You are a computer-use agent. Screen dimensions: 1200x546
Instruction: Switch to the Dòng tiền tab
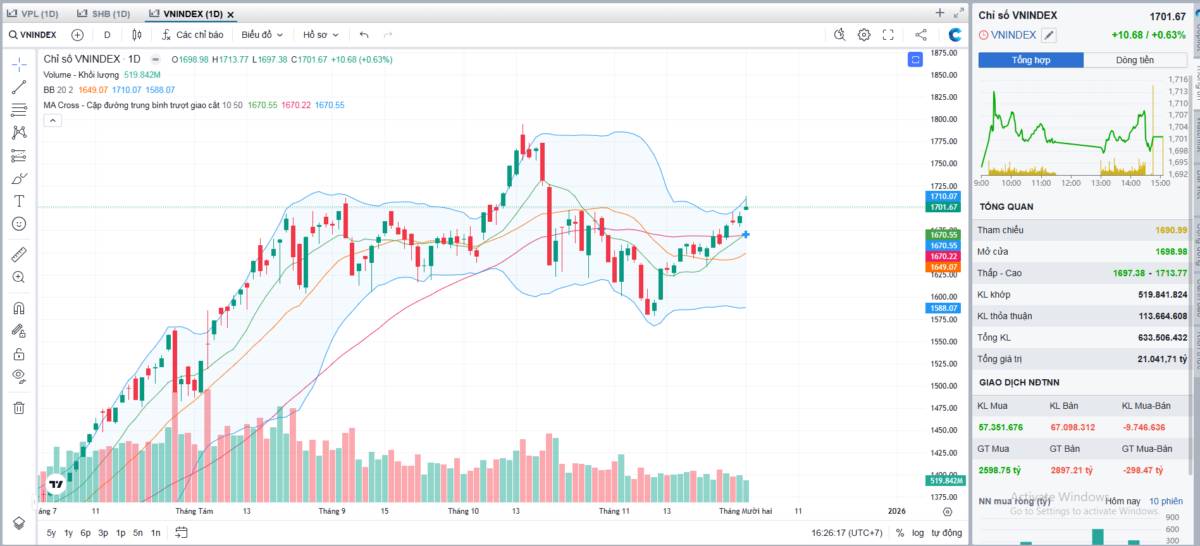click(1133, 60)
